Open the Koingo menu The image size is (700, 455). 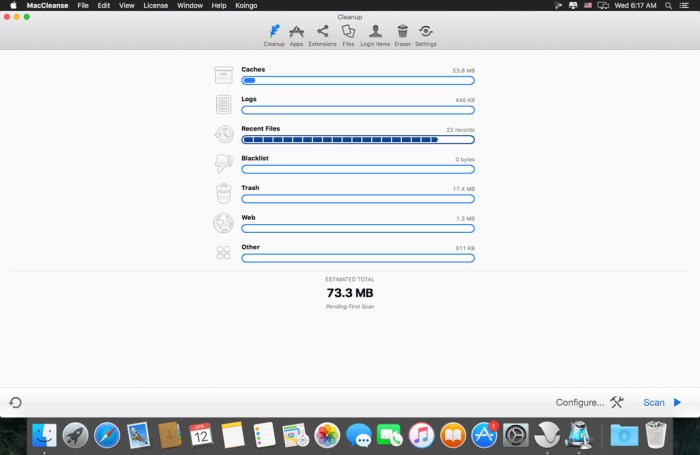246,5
